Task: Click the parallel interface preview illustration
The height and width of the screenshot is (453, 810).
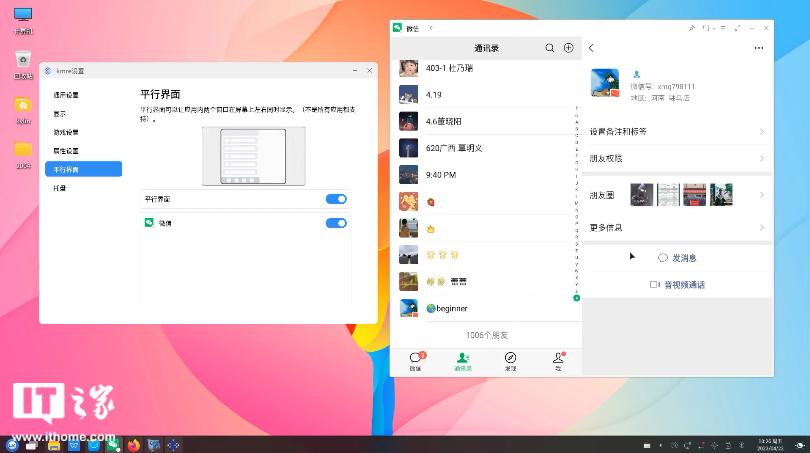Action: coord(253,156)
